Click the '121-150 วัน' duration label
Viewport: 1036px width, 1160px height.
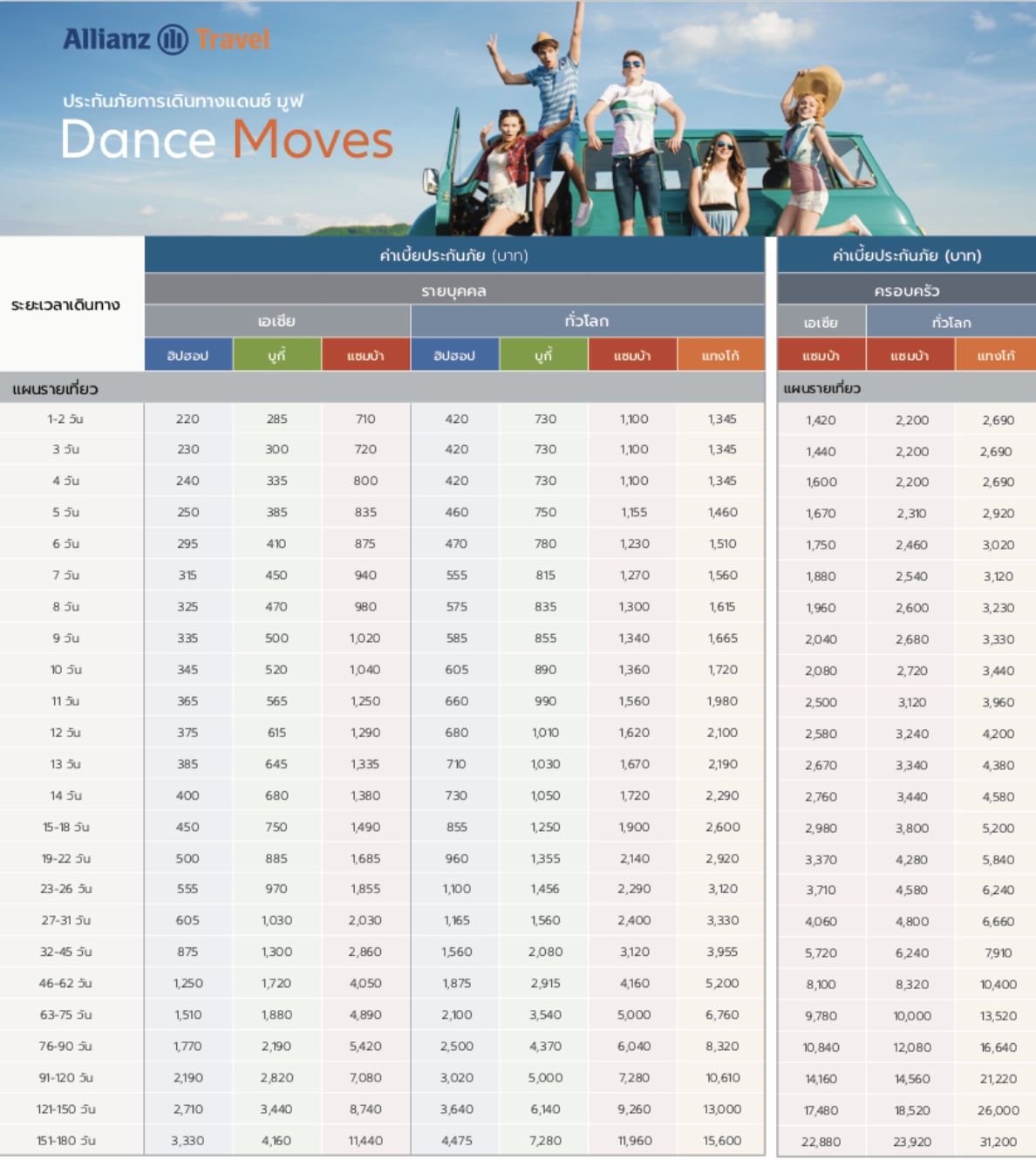click(65, 1109)
